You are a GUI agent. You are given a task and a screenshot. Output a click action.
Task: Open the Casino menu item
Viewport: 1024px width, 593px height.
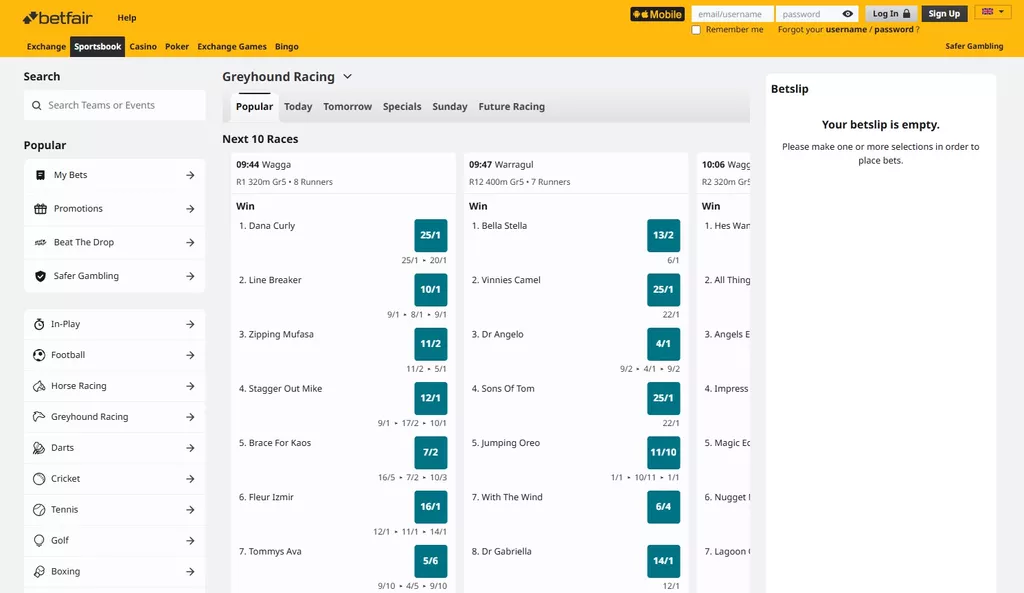point(143,46)
